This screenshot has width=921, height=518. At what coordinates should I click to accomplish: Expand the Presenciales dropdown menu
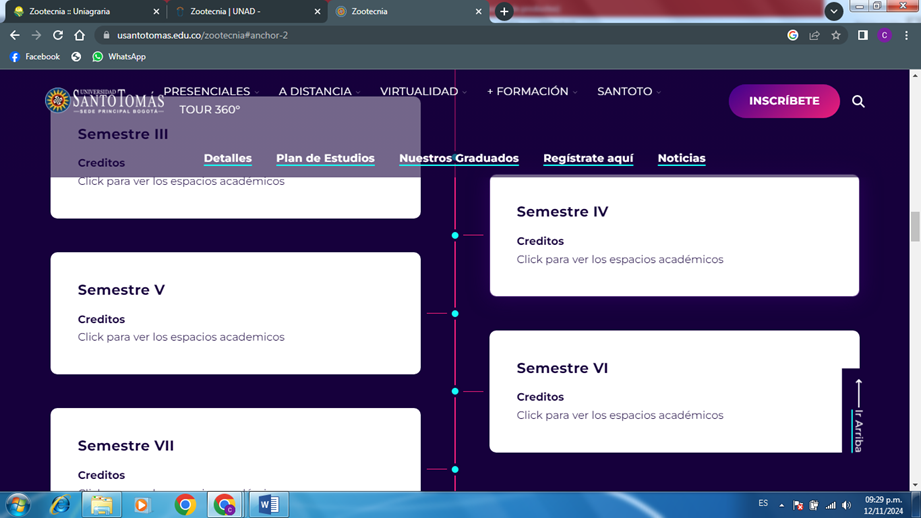click(210, 91)
